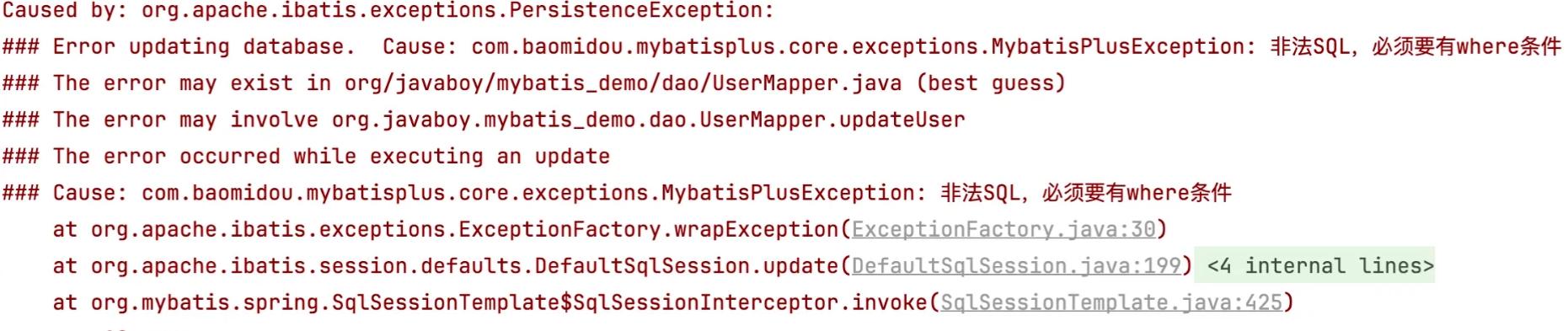Click the 'Caused by: org.apache.ibatis.exceptions.PersistenceException' line
Viewport: 1568px width, 331px height.
tap(388, 11)
